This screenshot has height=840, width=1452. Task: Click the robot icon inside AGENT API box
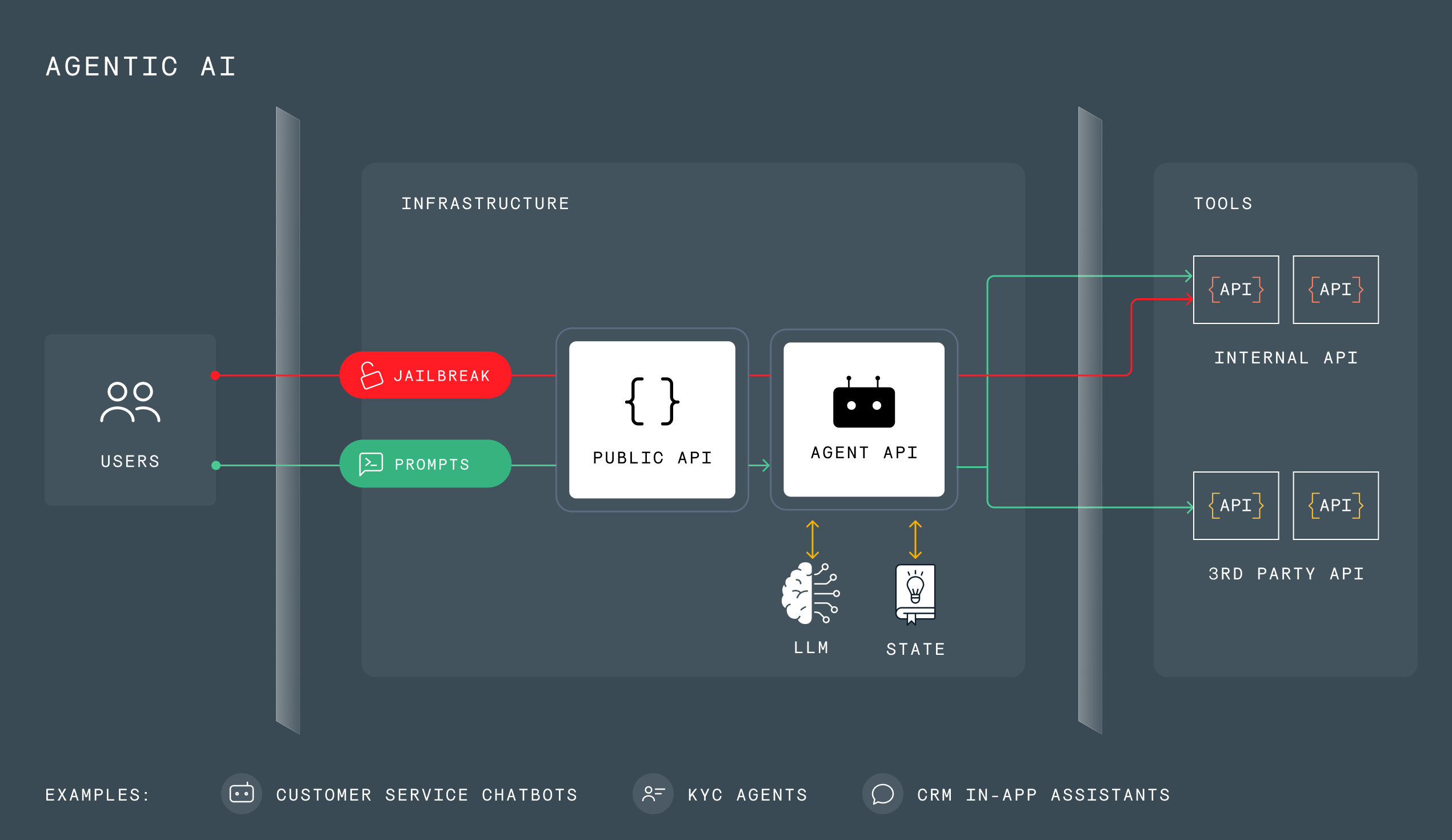pos(863,405)
